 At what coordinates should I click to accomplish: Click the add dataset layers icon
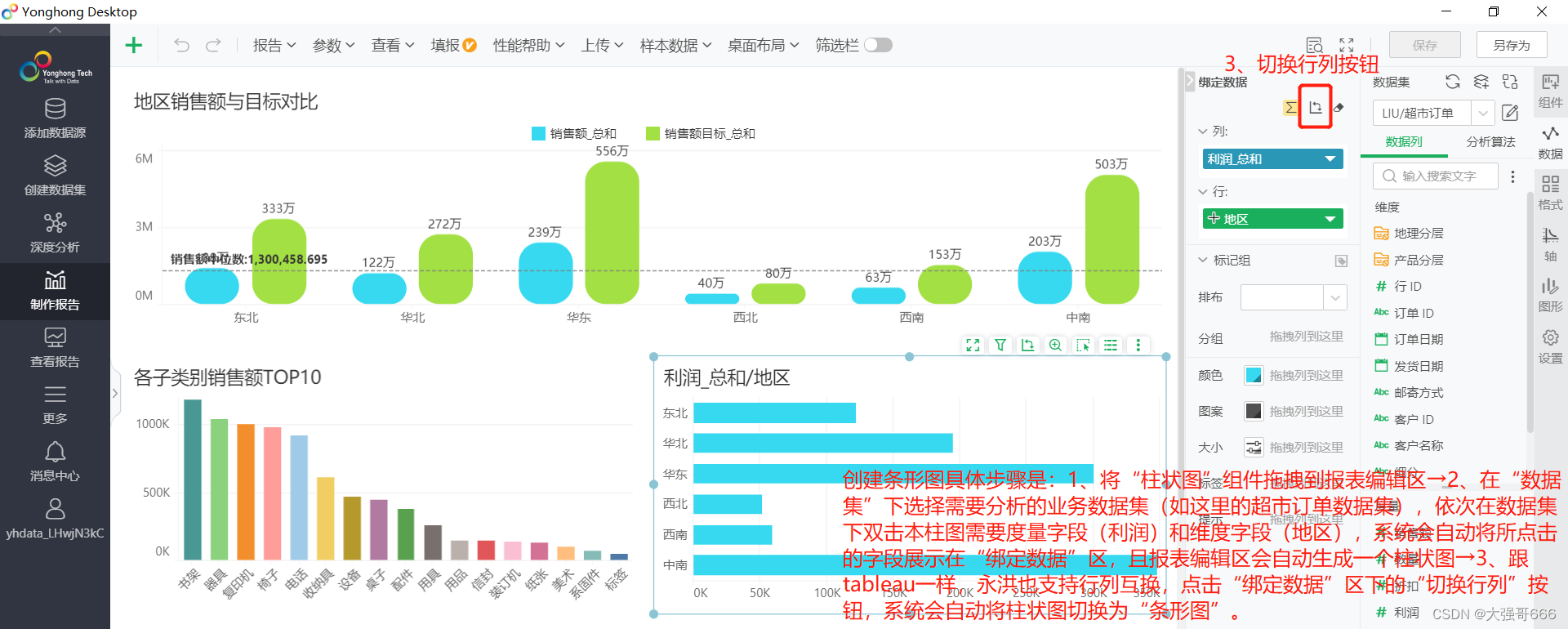pyautogui.click(x=1481, y=82)
